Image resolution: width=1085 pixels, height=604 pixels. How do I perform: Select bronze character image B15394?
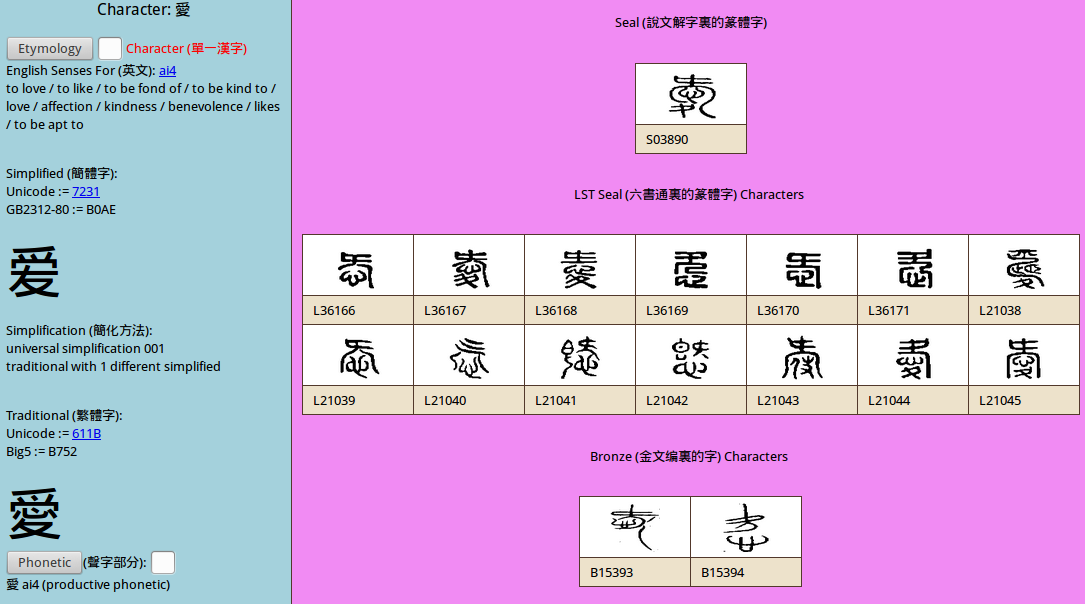click(745, 527)
